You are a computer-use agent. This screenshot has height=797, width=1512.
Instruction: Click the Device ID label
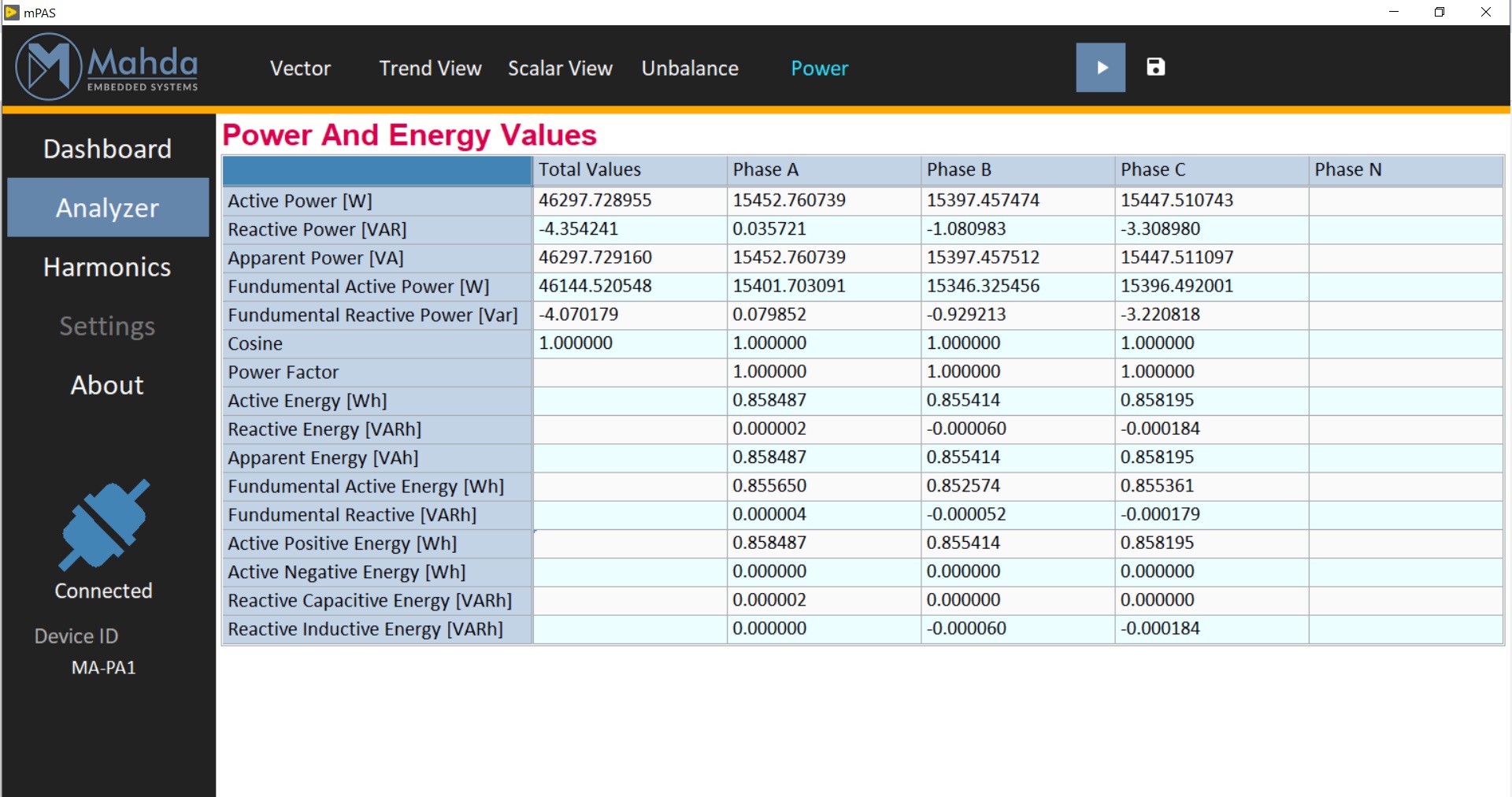(76, 636)
